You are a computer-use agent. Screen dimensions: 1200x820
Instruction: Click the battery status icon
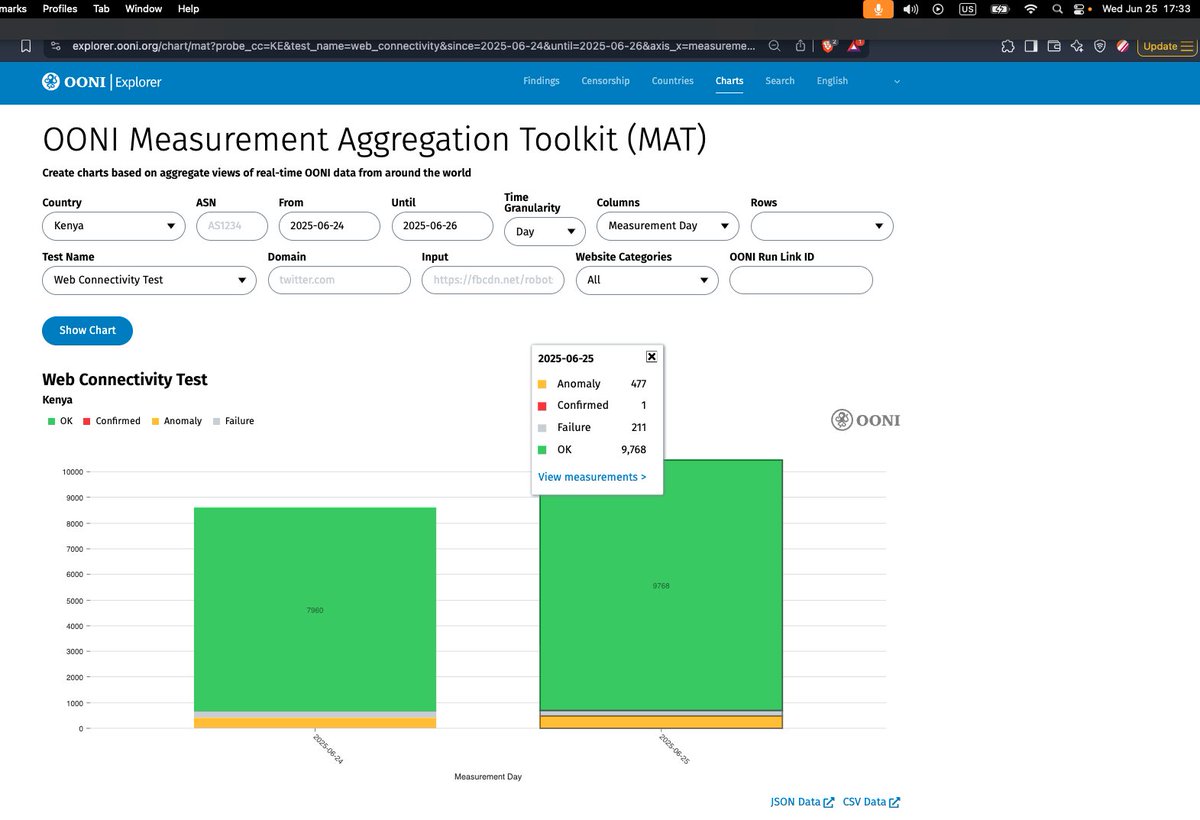[x=999, y=9]
